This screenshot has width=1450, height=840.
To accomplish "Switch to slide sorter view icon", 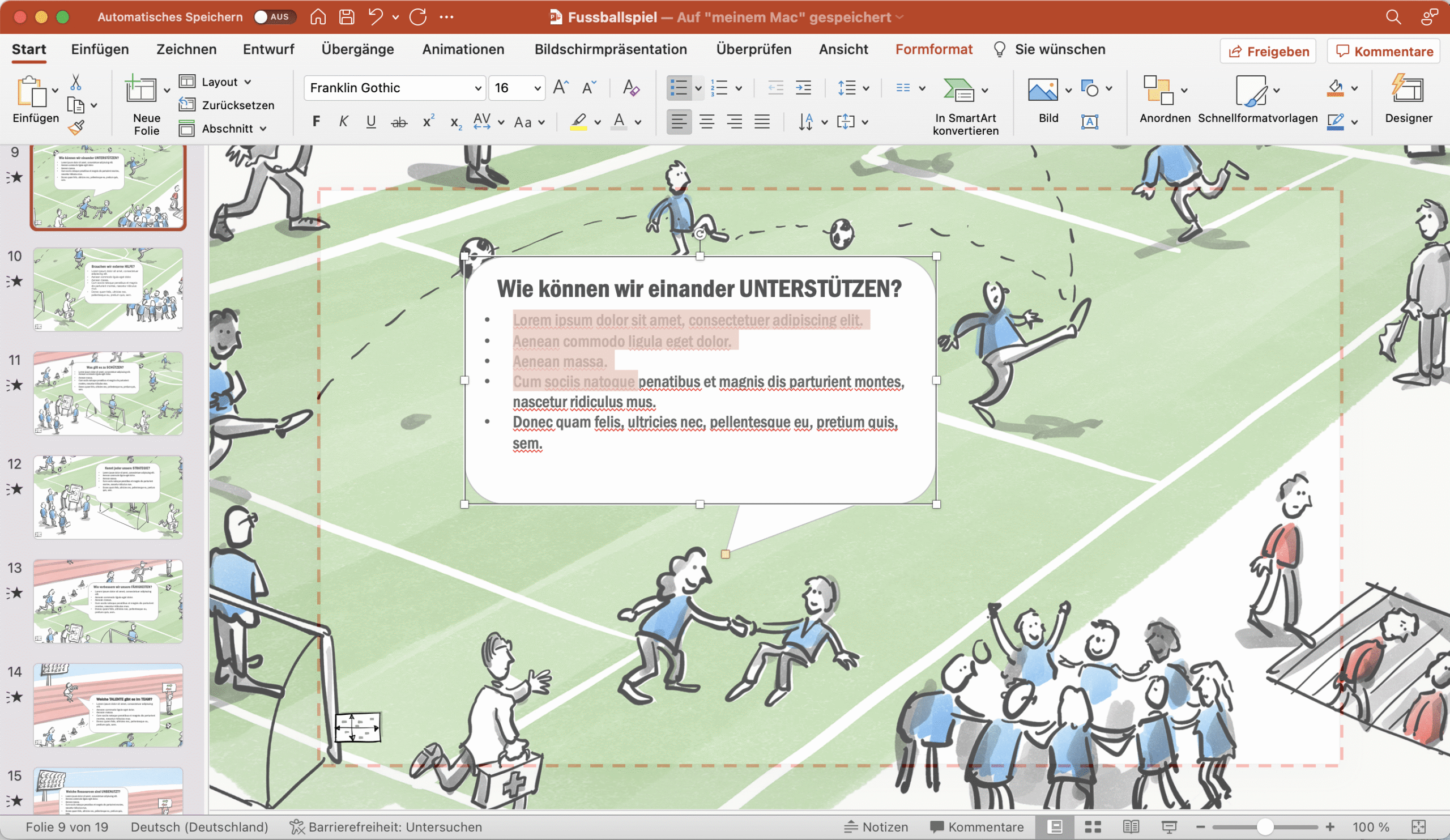I will pyautogui.click(x=1093, y=827).
